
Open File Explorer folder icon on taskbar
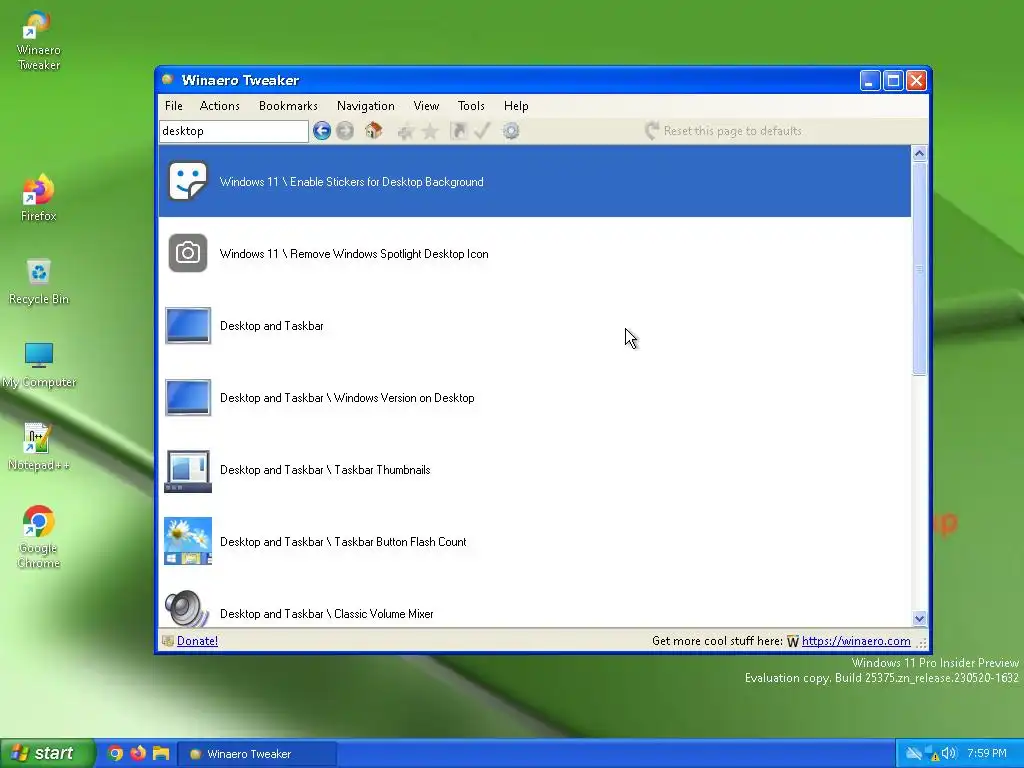pyautogui.click(x=161, y=754)
